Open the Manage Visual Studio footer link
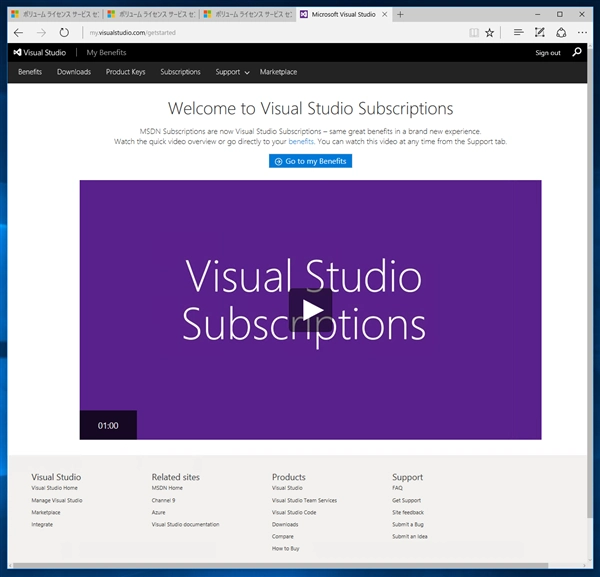The image size is (600, 577). (x=57, y=500)
